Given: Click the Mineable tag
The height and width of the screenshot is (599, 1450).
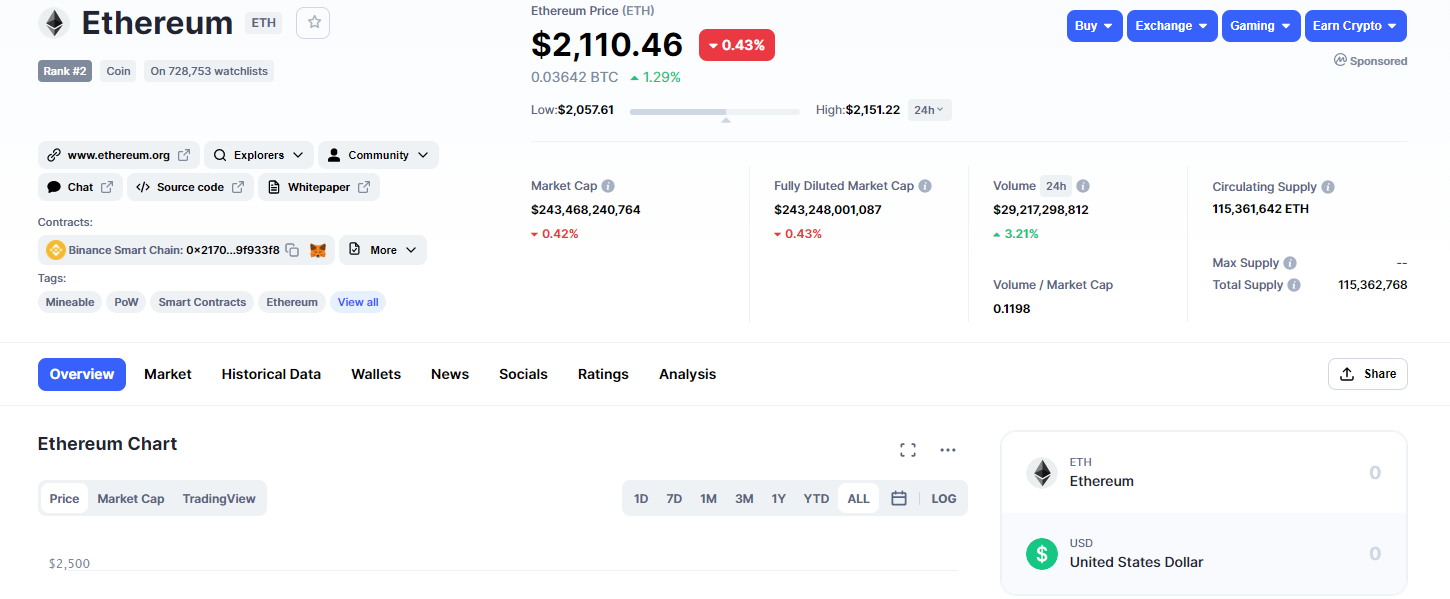Looking at the screenshot, I should click(x=70, y=302).
